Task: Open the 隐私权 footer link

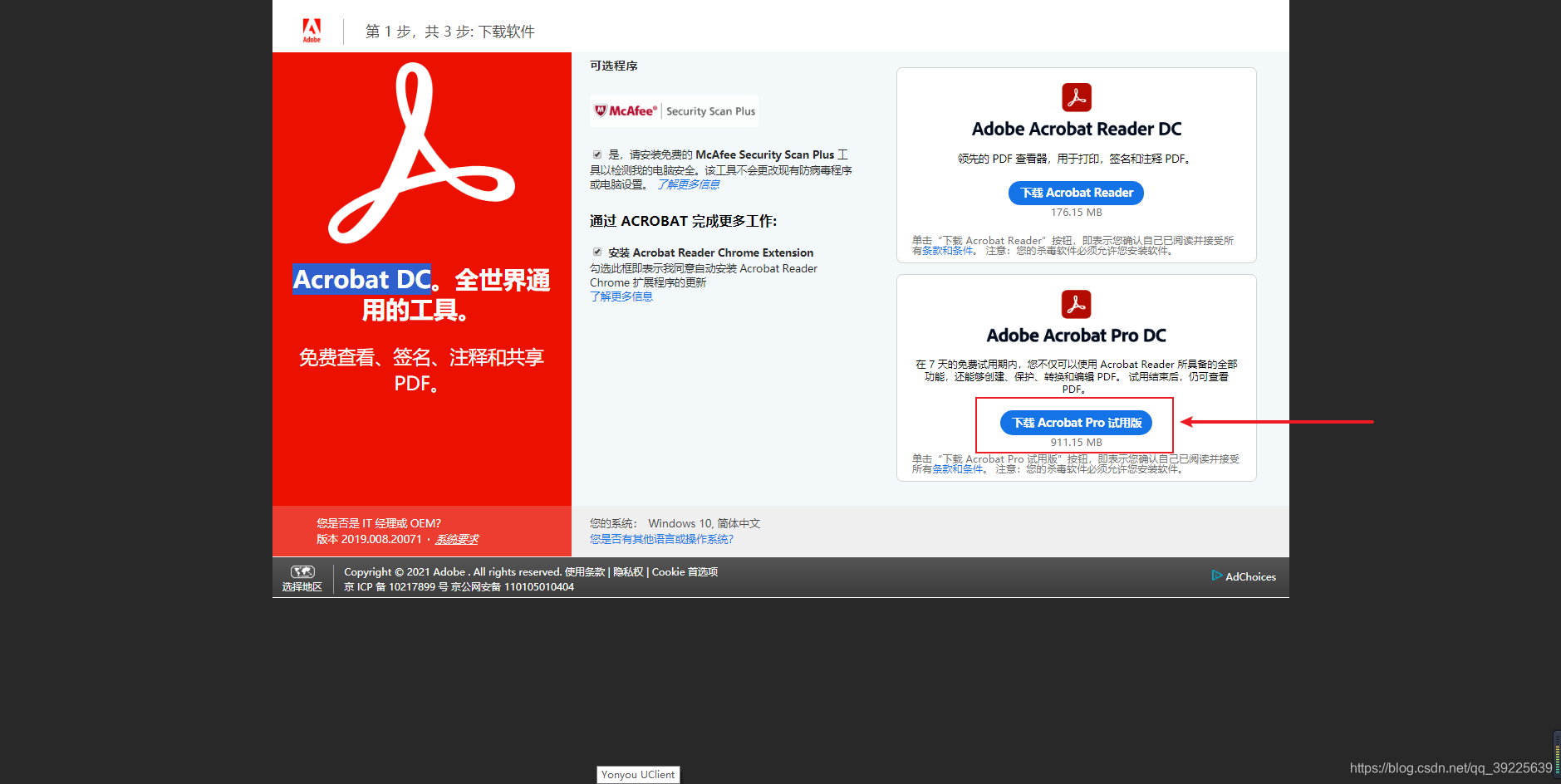Action: point(628,571)
